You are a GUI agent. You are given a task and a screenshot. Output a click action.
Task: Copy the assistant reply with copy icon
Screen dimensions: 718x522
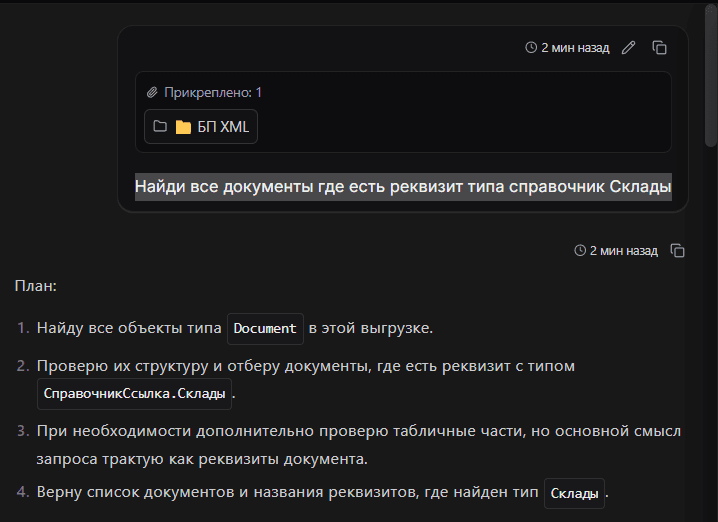tap(677, 250)
